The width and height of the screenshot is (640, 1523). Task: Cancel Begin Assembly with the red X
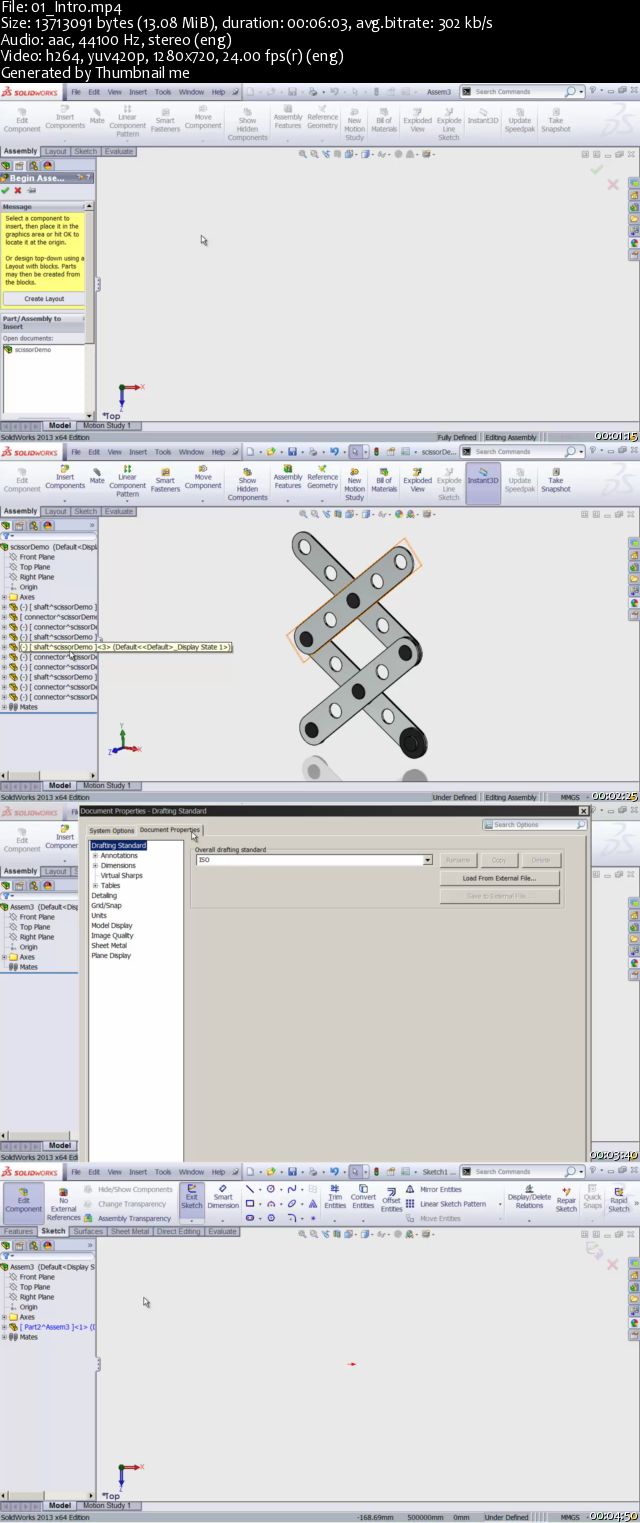[18, 189]
